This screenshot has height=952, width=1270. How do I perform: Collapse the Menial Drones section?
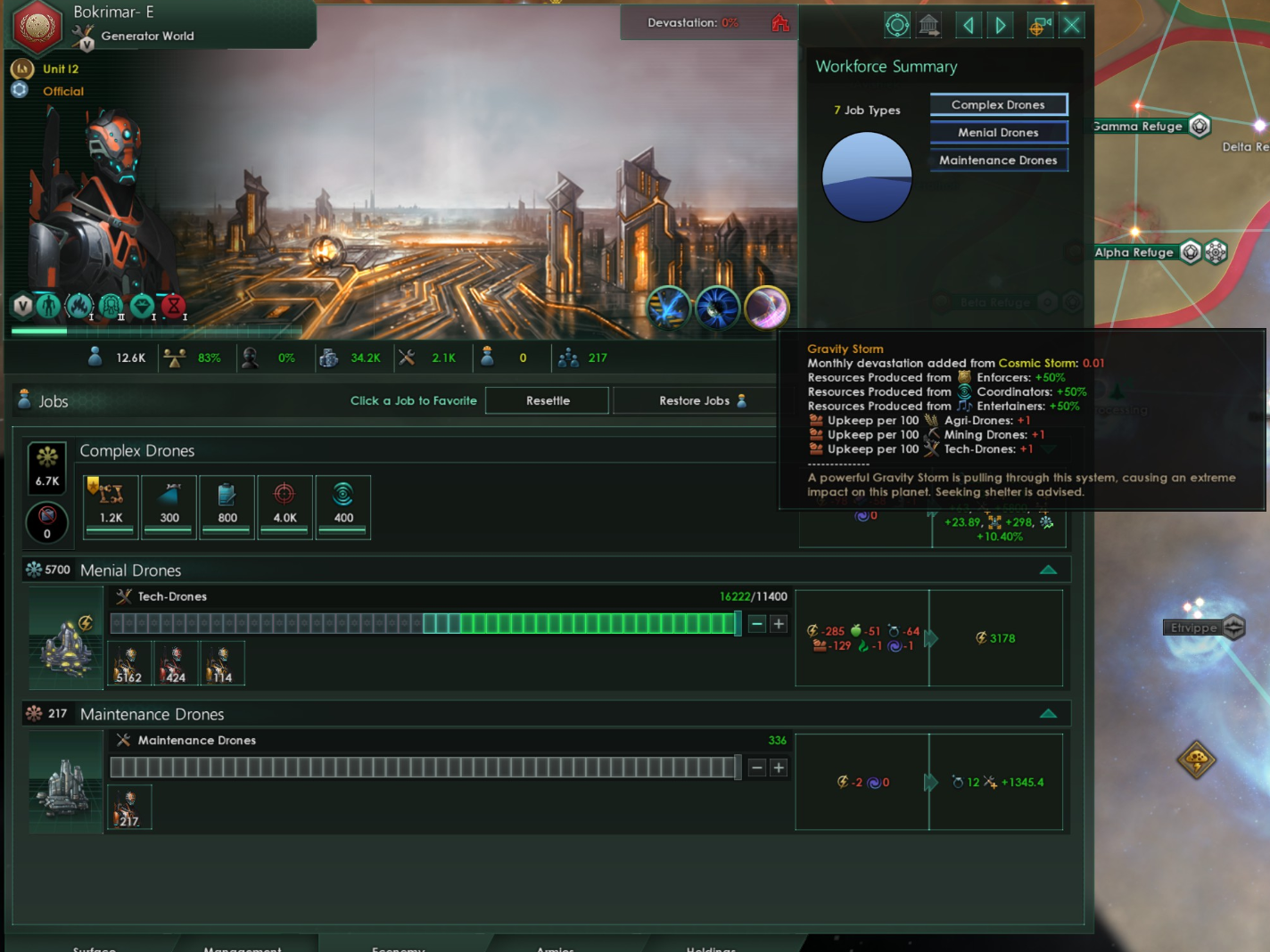click(x=1049, y=570)
